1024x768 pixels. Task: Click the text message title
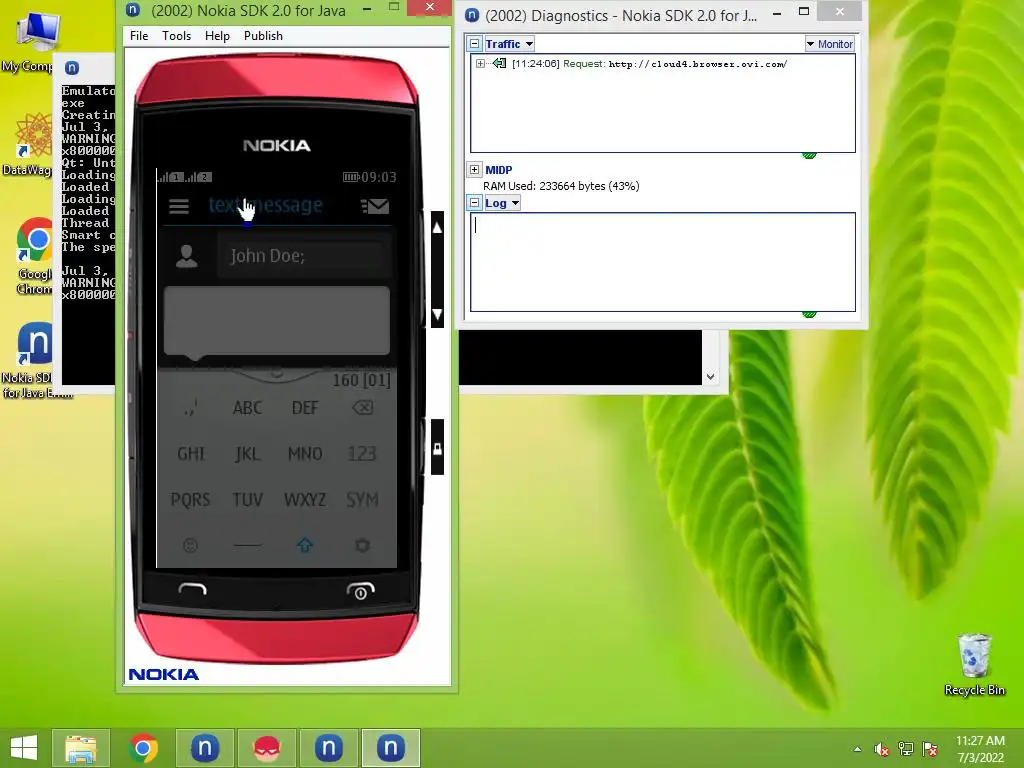click(x=266, y=205)
